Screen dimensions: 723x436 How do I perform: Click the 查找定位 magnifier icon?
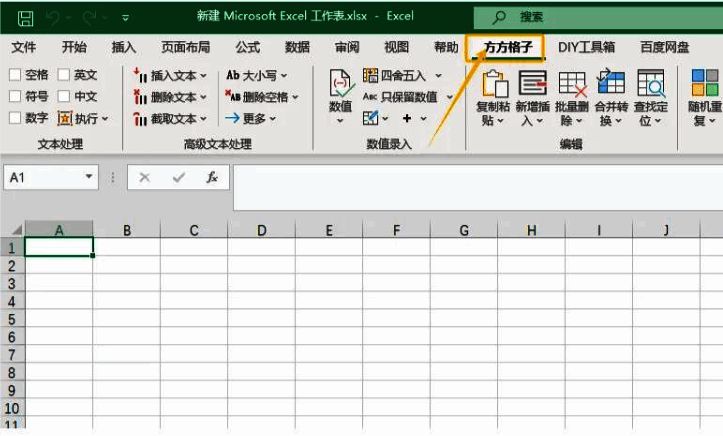click(651, 83)
